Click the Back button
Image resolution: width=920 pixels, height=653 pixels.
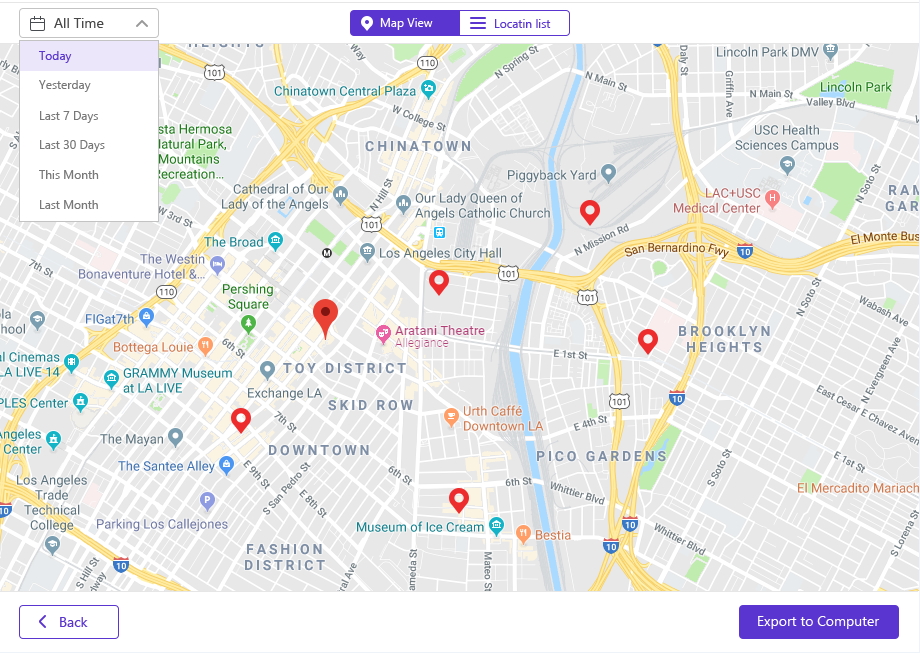coord(69,622)
